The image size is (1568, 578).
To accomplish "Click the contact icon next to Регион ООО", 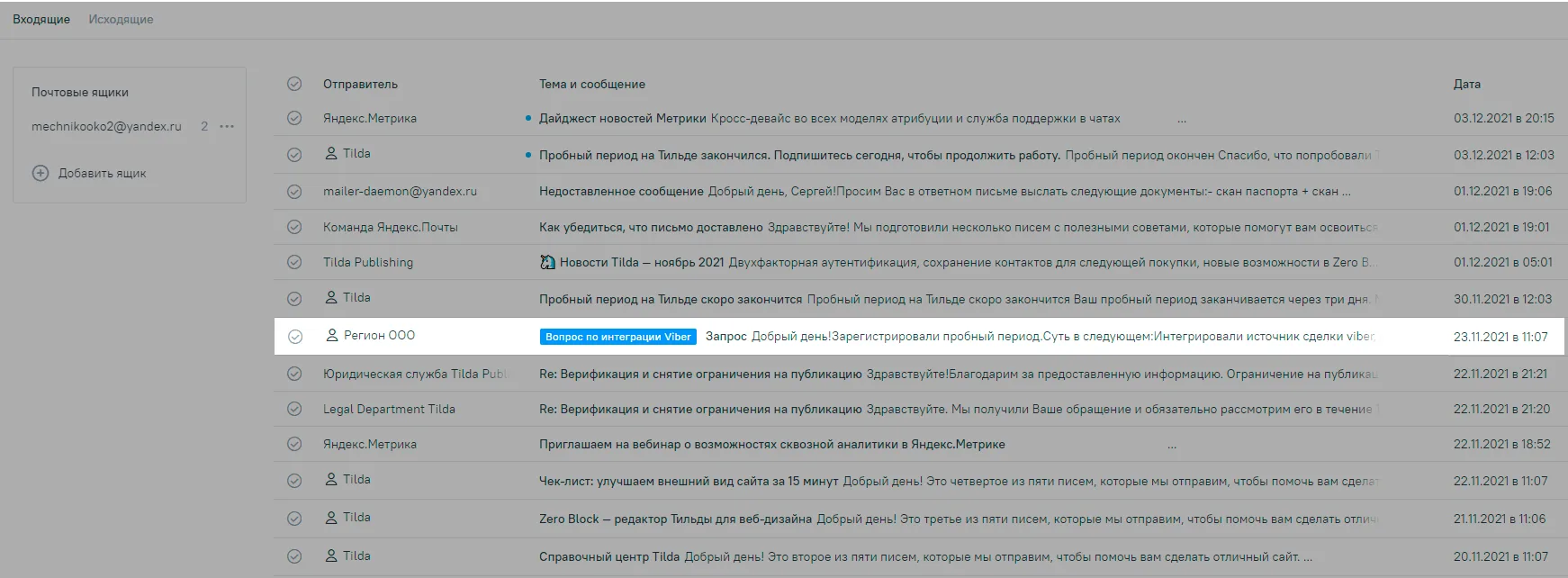I will (x=331, y=335).
